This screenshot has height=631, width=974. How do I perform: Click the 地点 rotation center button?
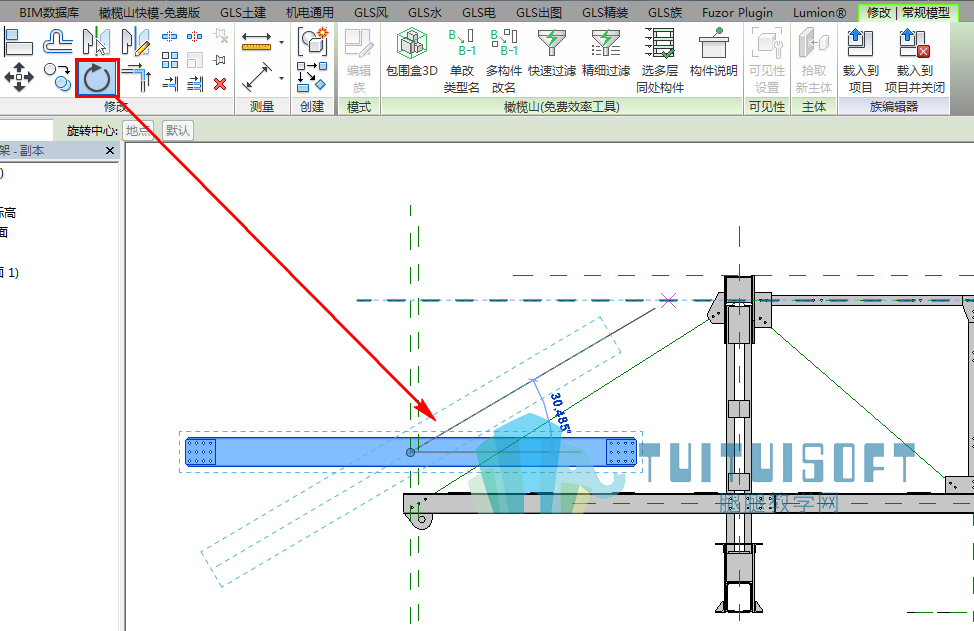tap(138, 130)
